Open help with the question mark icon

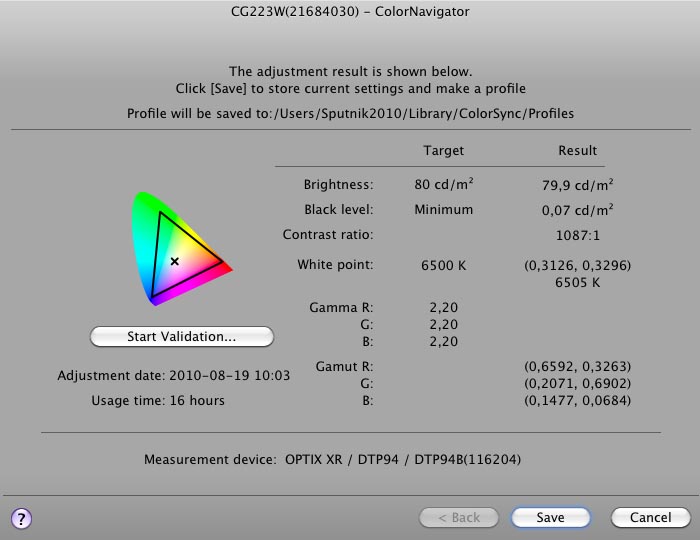point(22,517)
